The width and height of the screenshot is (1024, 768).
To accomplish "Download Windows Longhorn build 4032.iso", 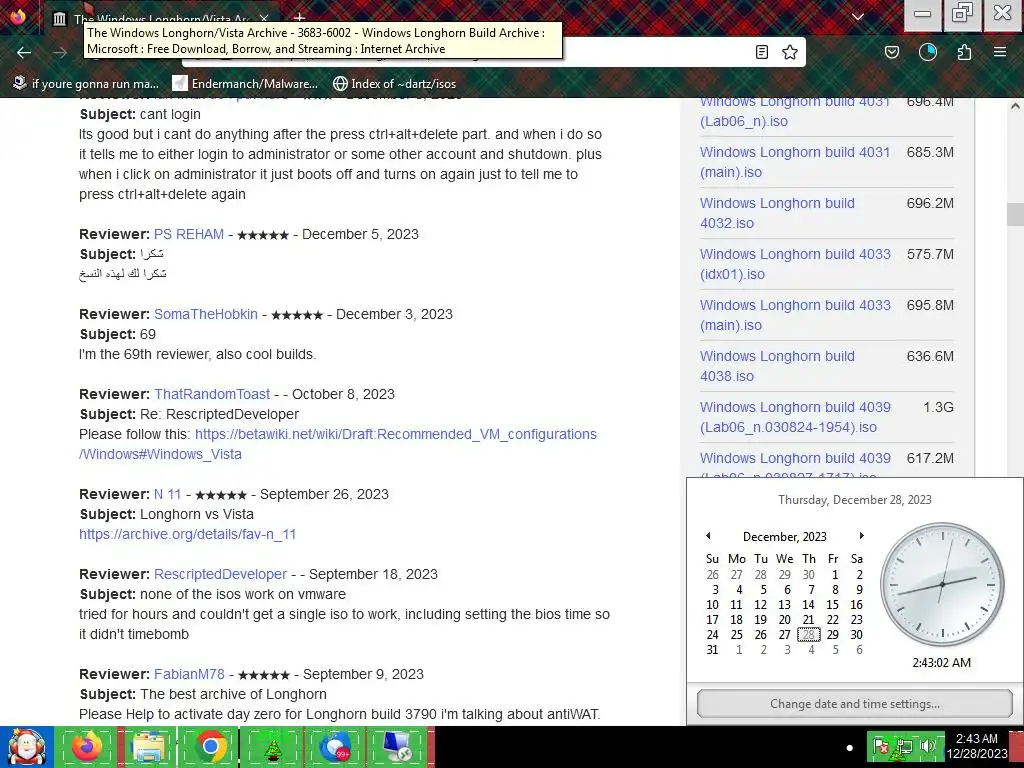I will click(777, 213).
